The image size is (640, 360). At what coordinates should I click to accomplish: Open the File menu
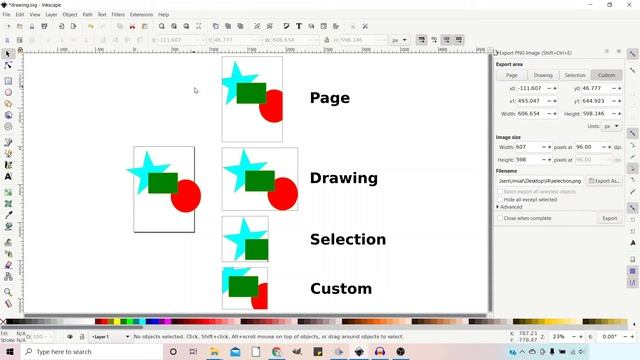(x=7, y=14)
